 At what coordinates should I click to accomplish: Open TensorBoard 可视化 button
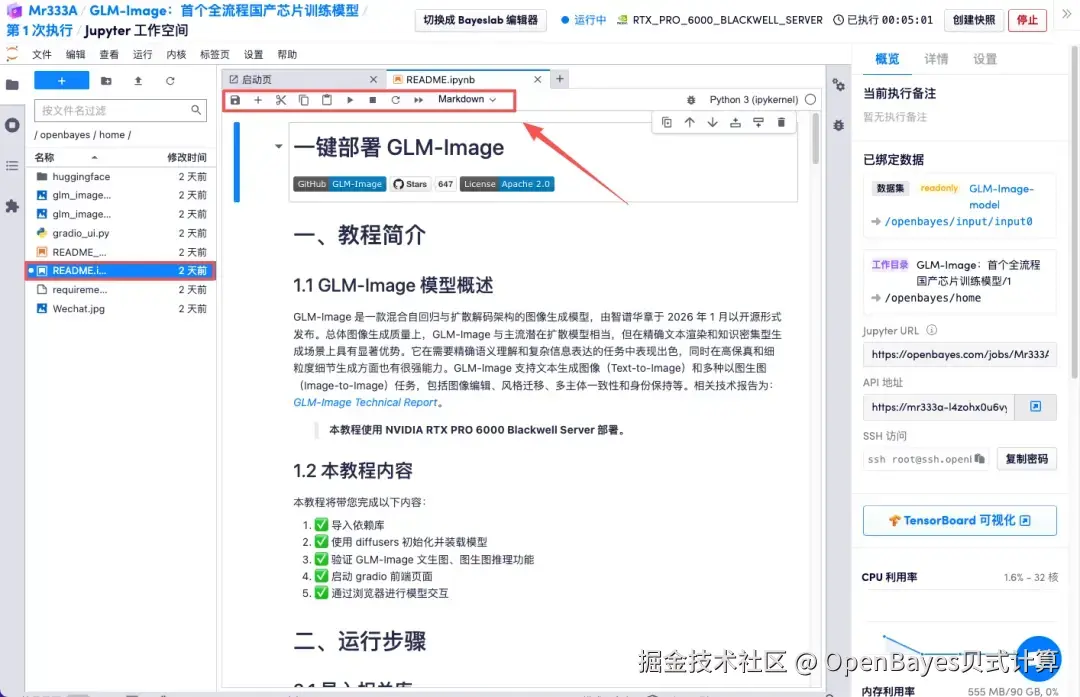959,521
